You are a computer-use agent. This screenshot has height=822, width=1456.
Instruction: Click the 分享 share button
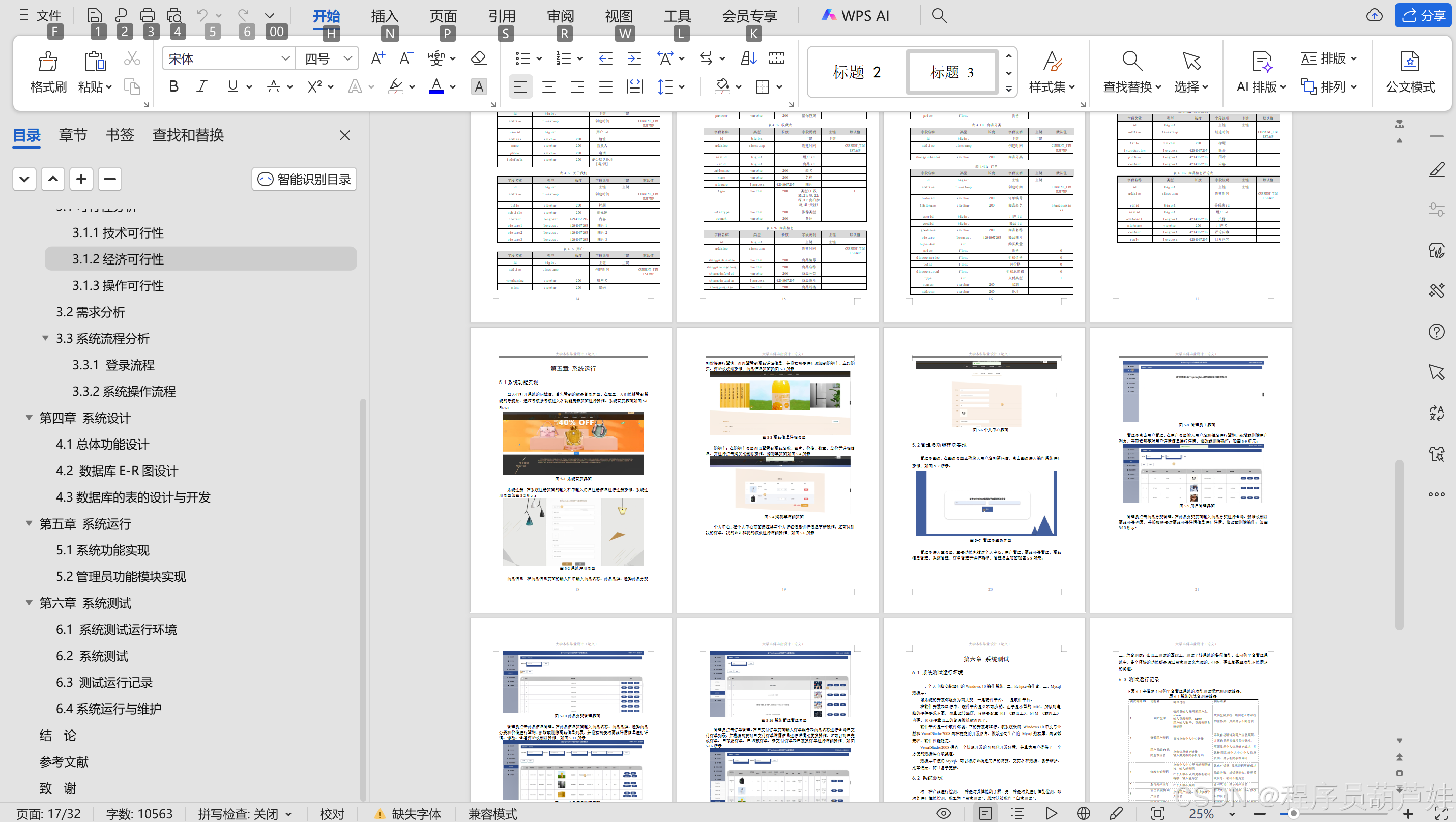[x=1422, y=15]
